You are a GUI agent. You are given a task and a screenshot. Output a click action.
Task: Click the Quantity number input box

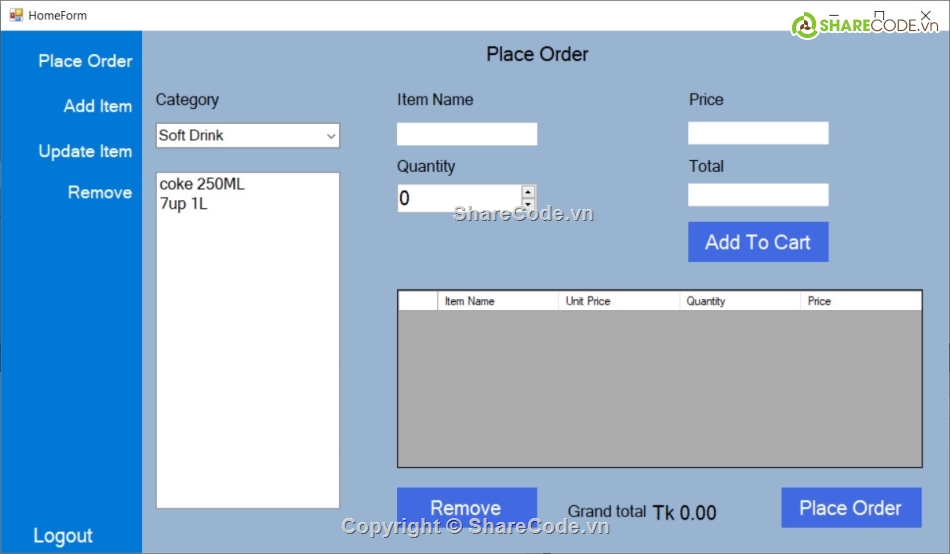[458, 198]
